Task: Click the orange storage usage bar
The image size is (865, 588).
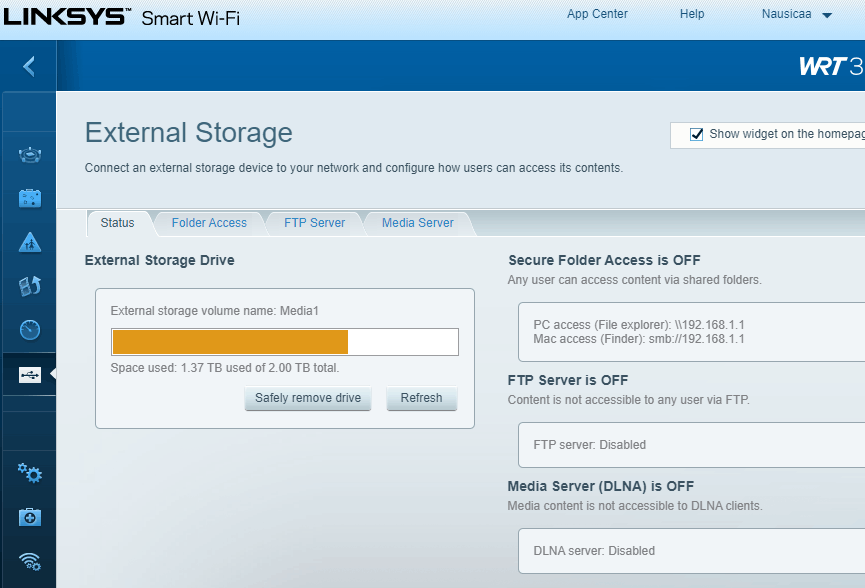Action: [x=230, y=342]
